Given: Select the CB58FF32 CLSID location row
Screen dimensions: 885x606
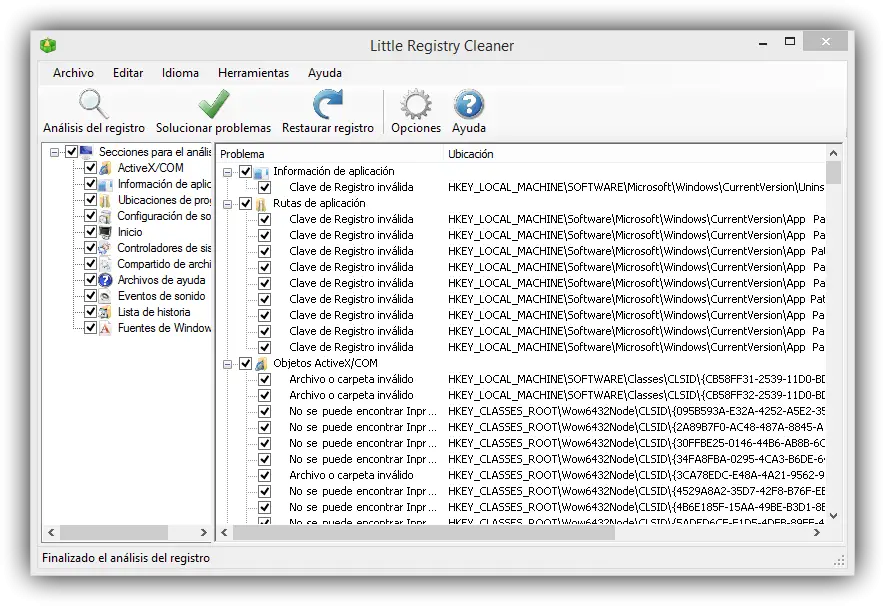Looking at the screenshot, I should (x=636, y=396).
